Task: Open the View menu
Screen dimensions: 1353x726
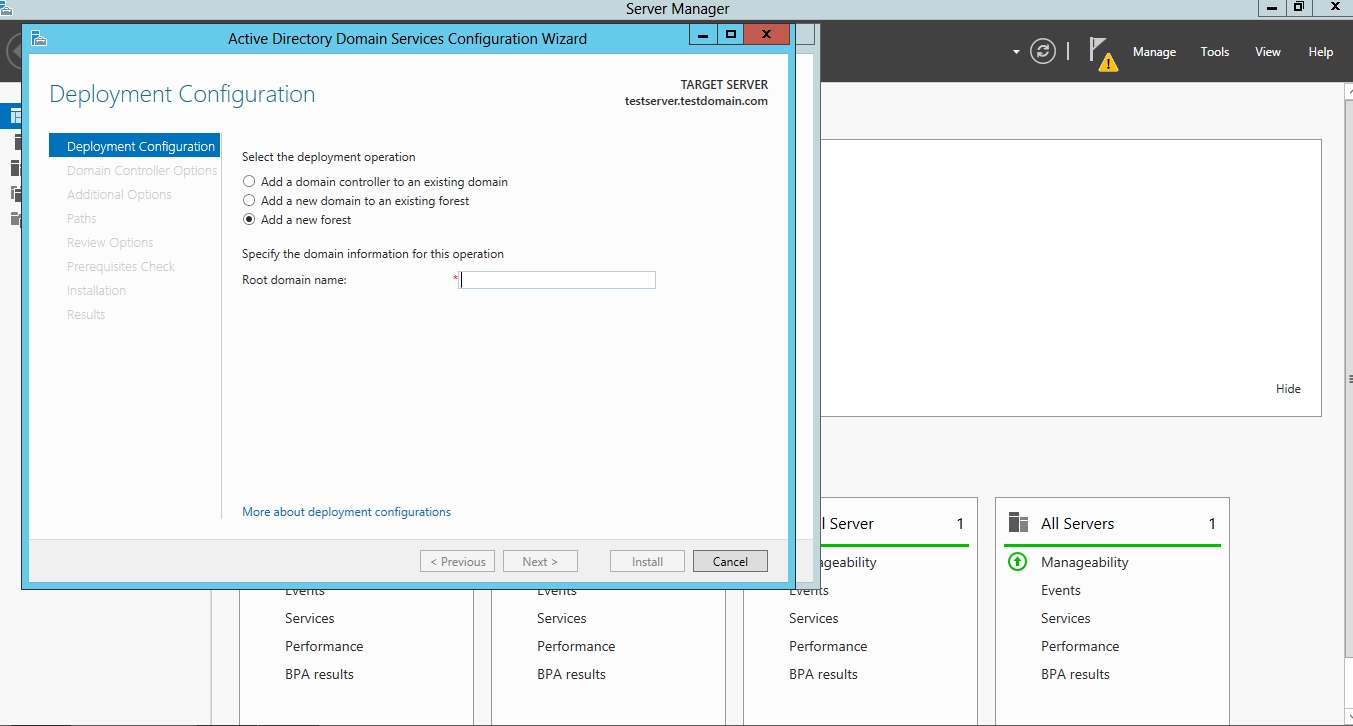Action: click(1267, 52)
